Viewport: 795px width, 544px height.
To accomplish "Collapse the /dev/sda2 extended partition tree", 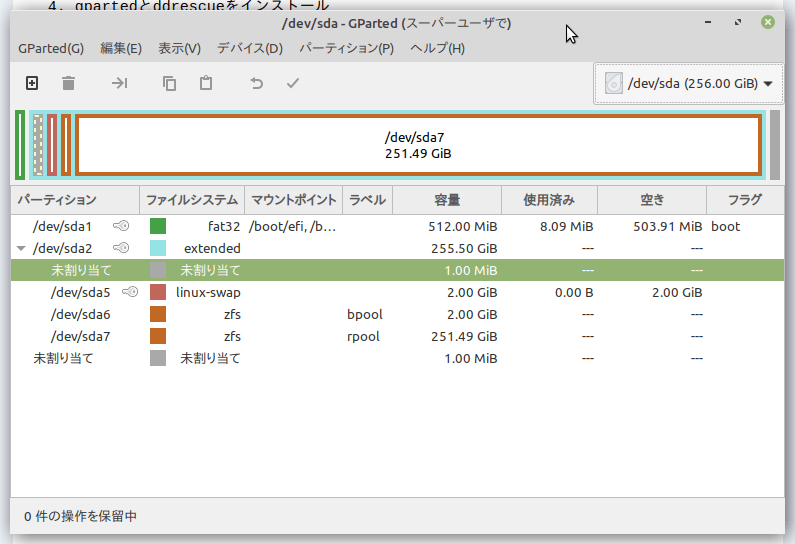I will click(x=21, y=248).
